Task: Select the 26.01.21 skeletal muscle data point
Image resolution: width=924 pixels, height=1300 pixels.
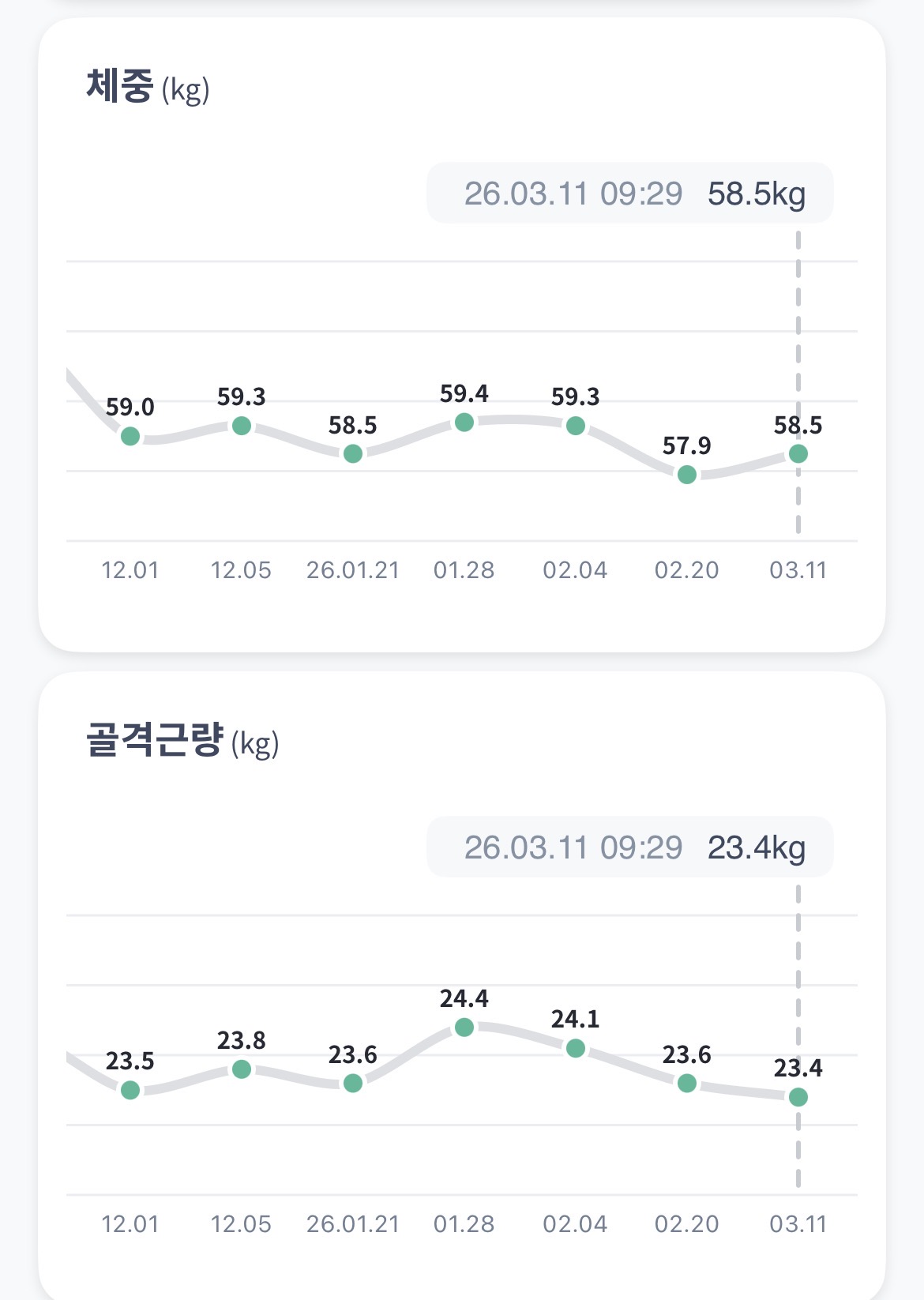Action: 353,1083
